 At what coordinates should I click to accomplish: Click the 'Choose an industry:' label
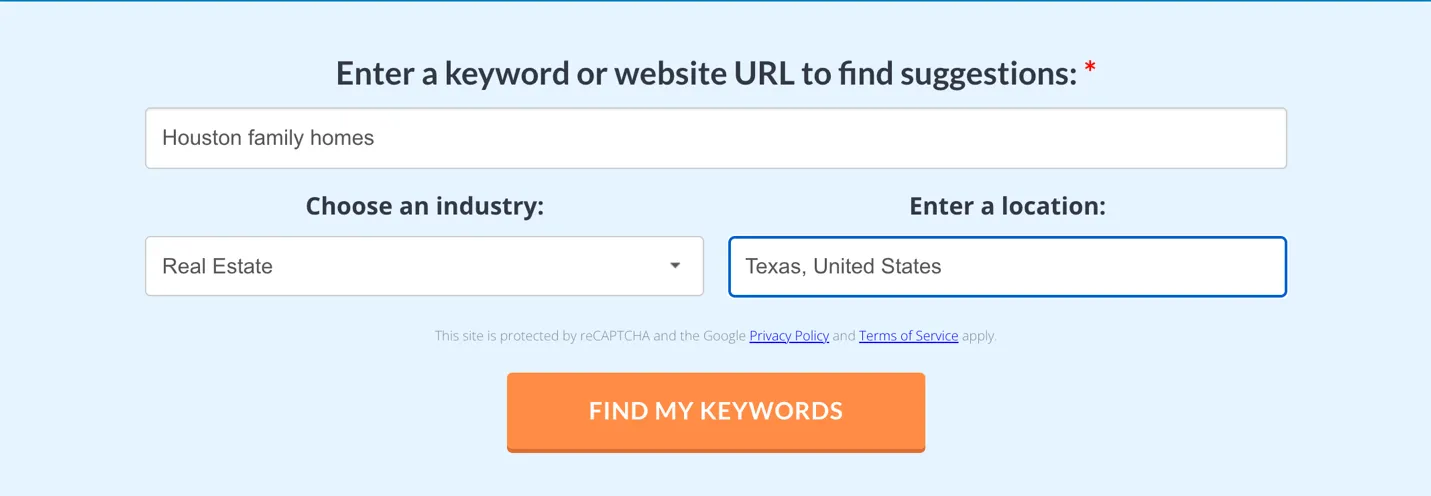(424, 206)
